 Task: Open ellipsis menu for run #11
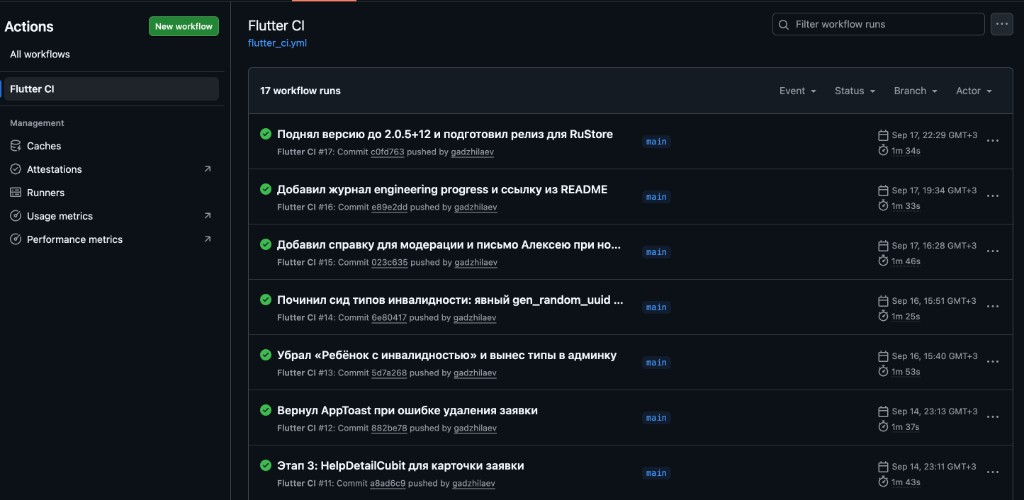point(993,473)
